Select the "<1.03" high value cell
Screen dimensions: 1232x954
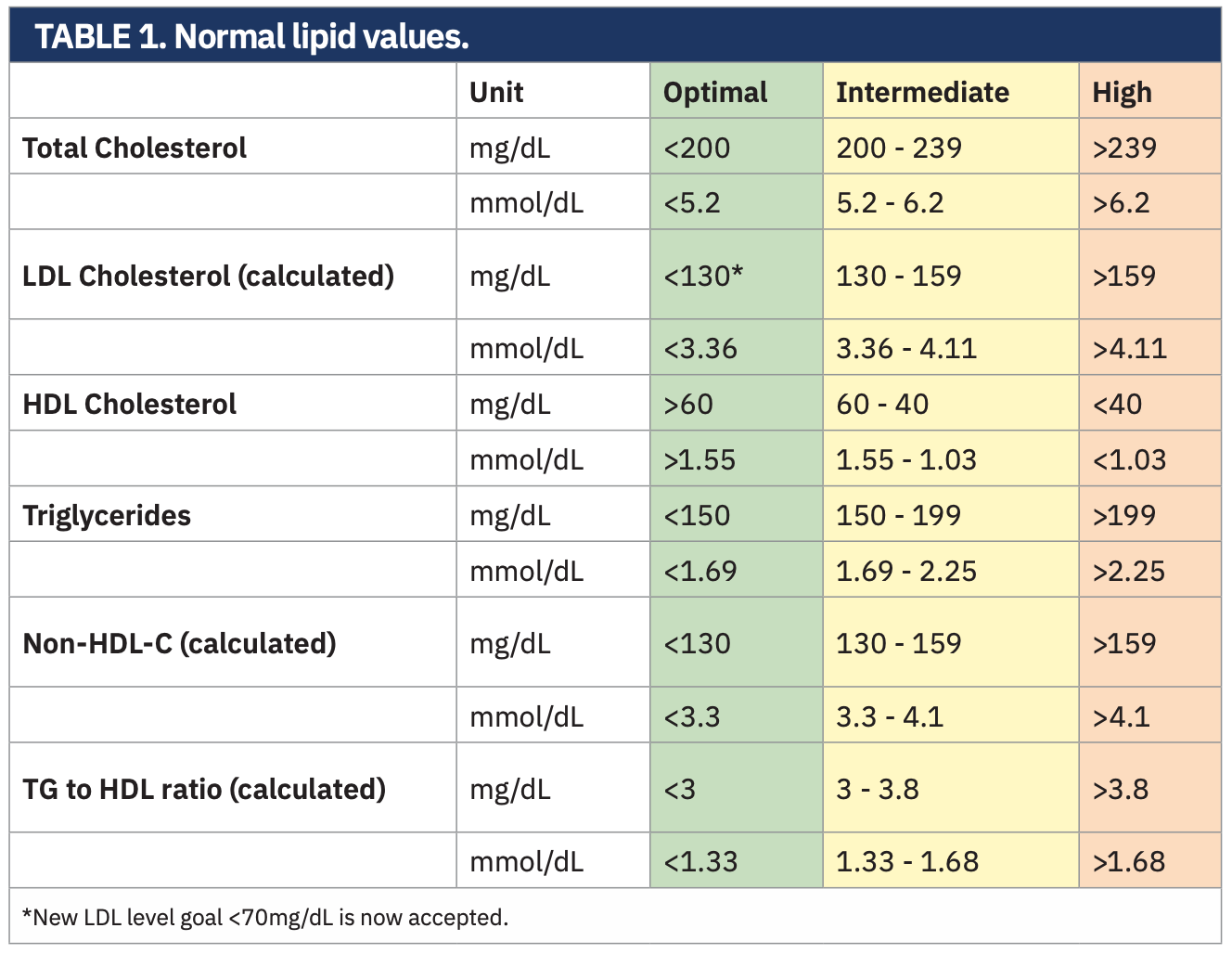click(x=1129, y=459)
